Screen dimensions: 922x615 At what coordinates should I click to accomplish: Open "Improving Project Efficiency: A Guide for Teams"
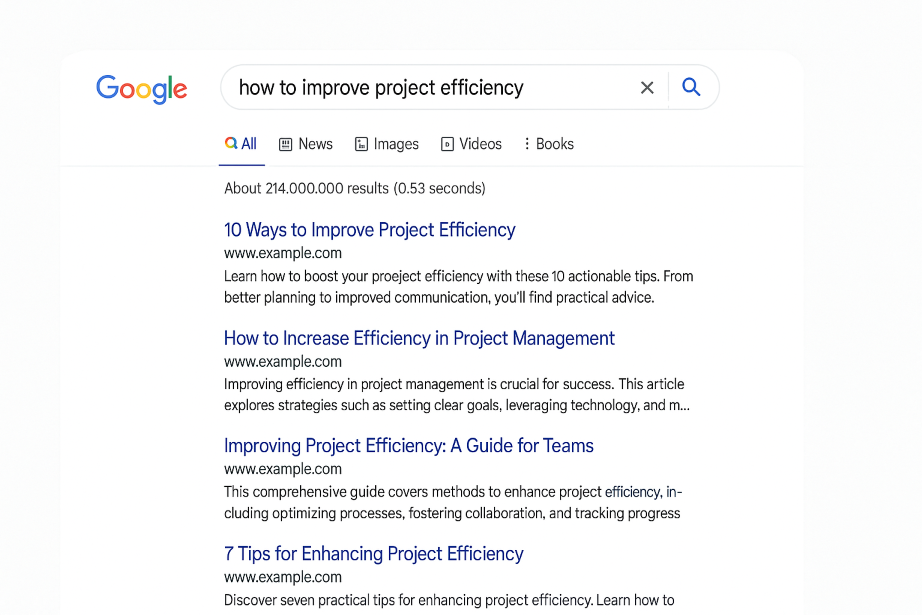[408, 446]
